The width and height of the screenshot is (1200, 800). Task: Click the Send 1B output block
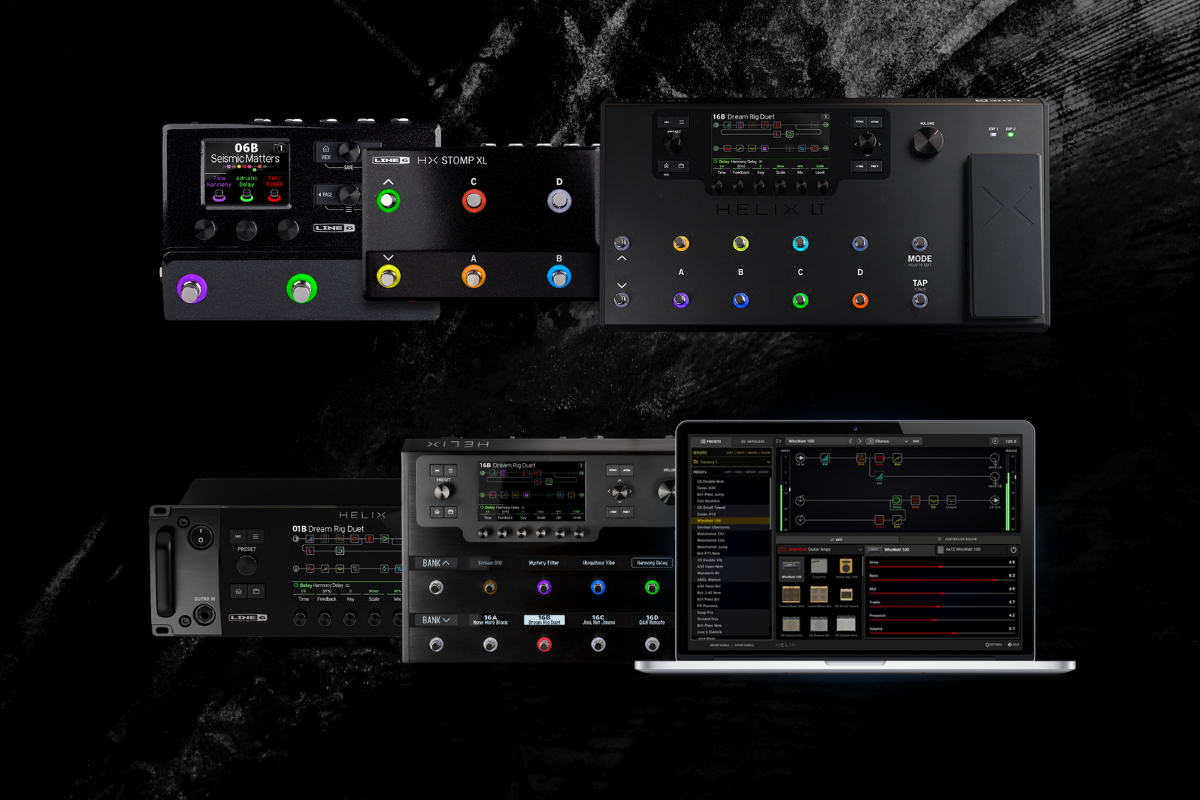994,477
